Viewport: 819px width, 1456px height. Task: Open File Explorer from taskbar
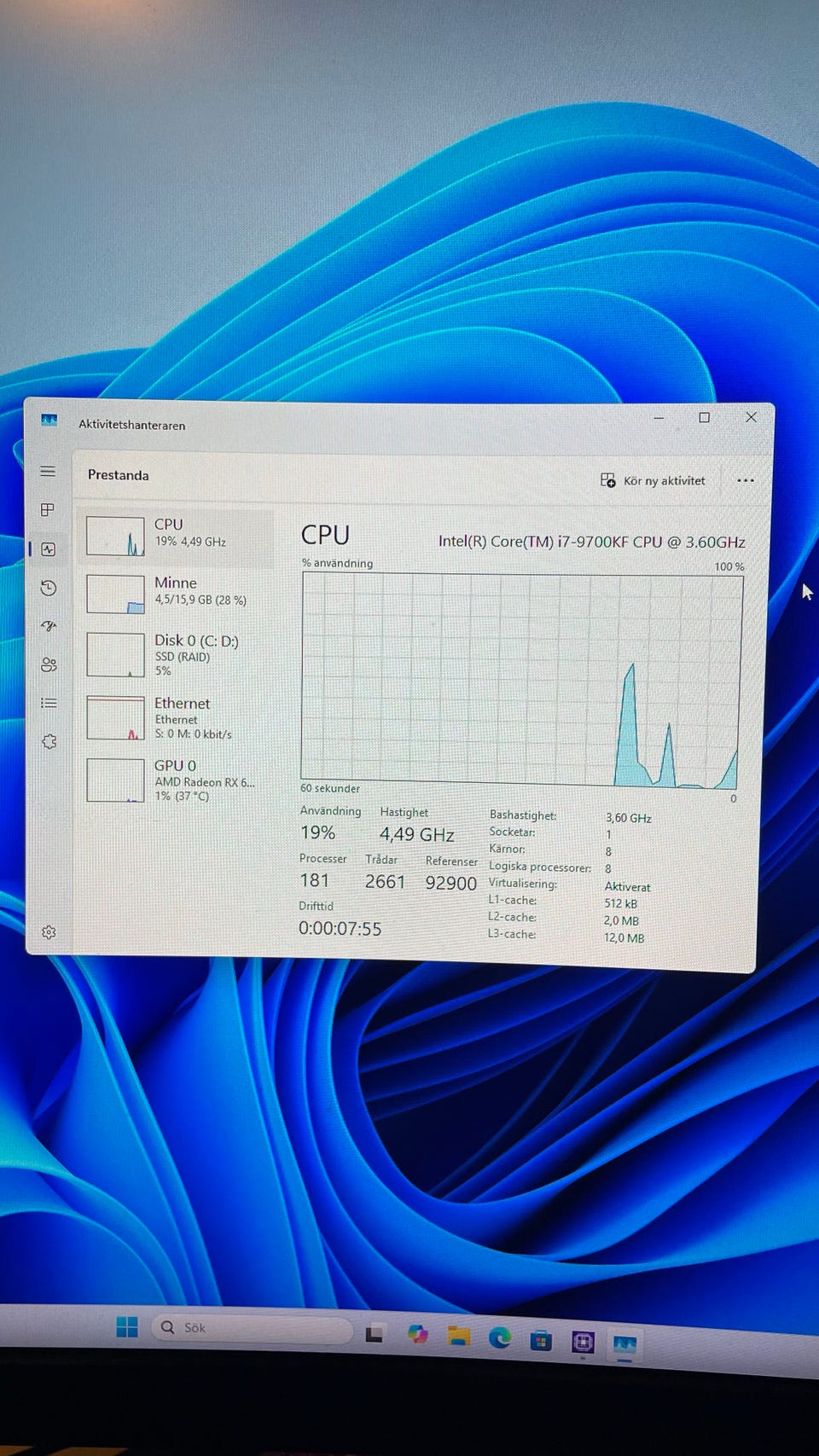(x=459, y=1337)
